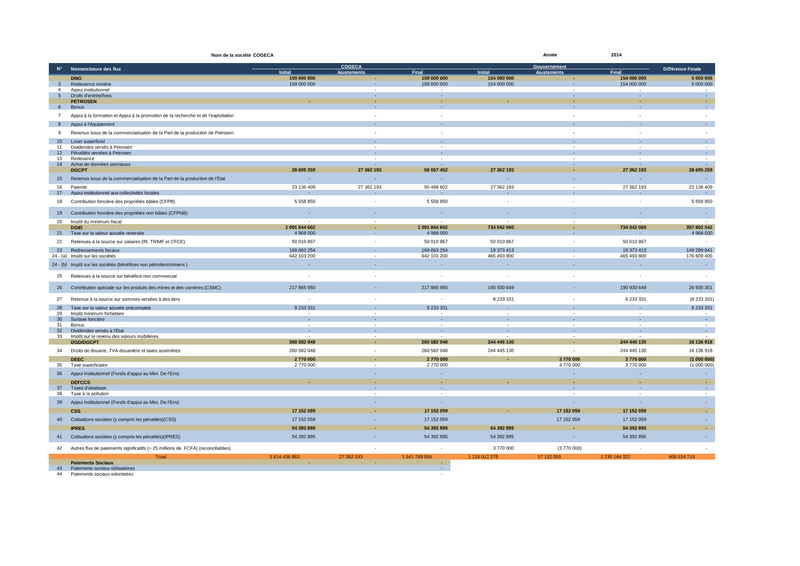Click the Nom de la société COGECA title

click(242, 55)
